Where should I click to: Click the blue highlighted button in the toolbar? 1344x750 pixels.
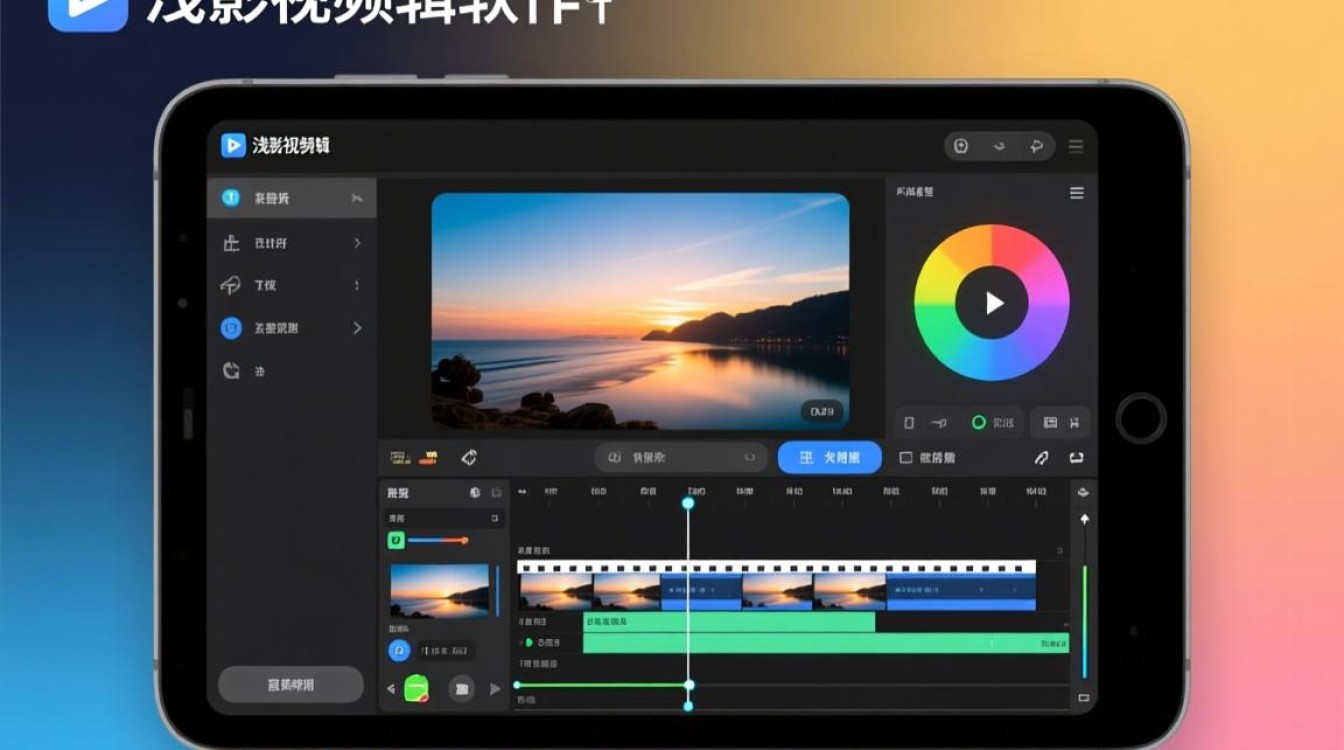point(830,458)
